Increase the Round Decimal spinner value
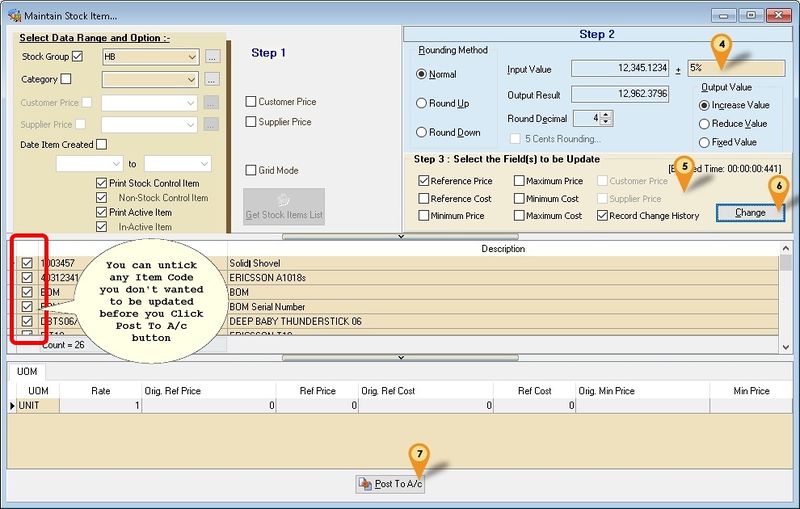 607,114
